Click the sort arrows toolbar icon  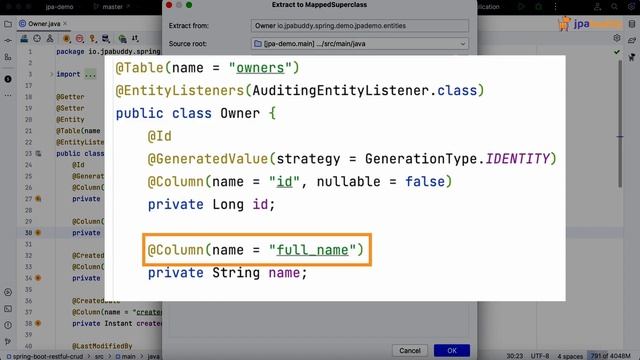135,39
